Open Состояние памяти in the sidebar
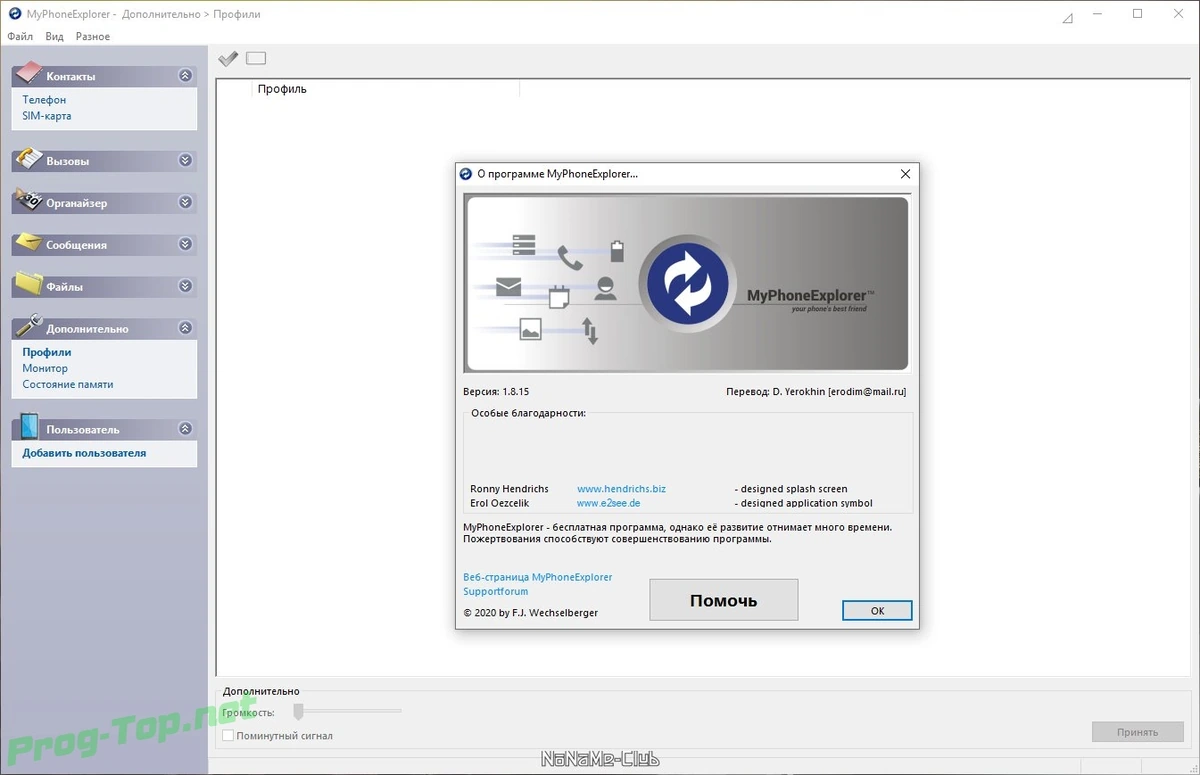Viewport: 1200px width, 775px height. [68, 384]
